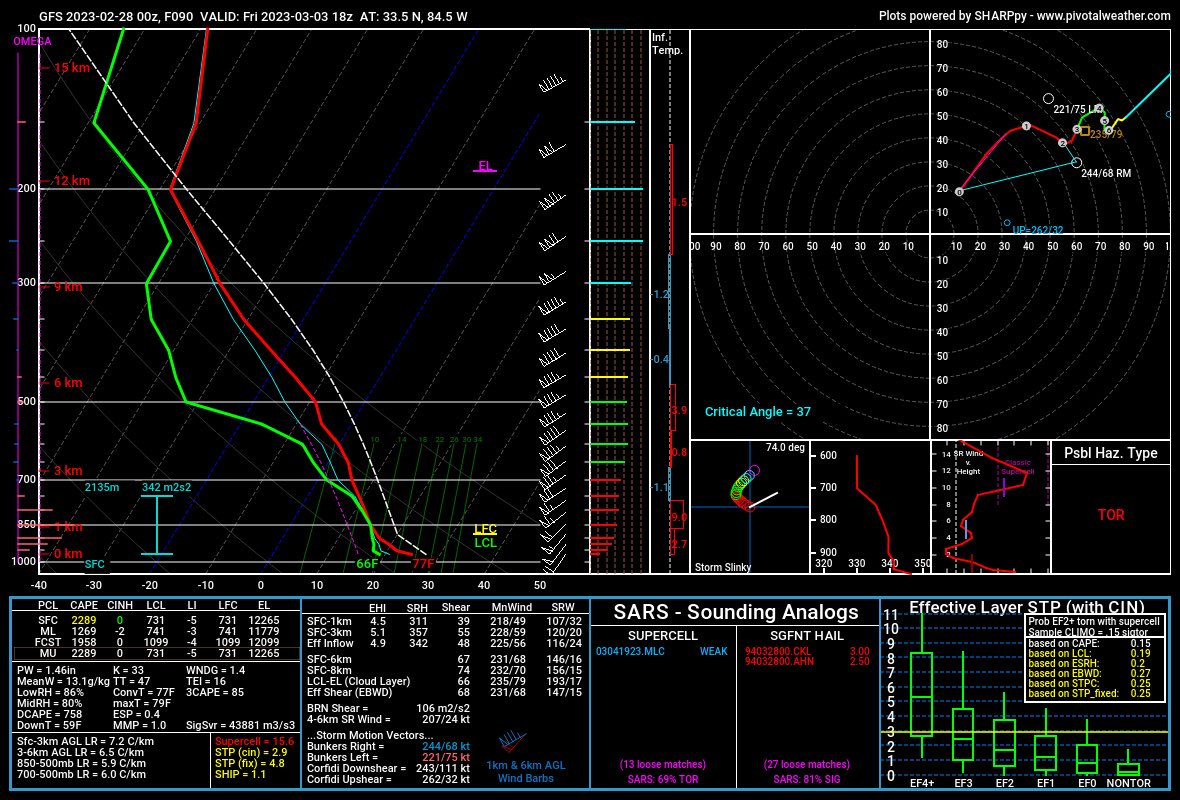Viewport: 1180px width, 800px height.
Task: Click the '15 km' height label
Action: coord(71,68)
